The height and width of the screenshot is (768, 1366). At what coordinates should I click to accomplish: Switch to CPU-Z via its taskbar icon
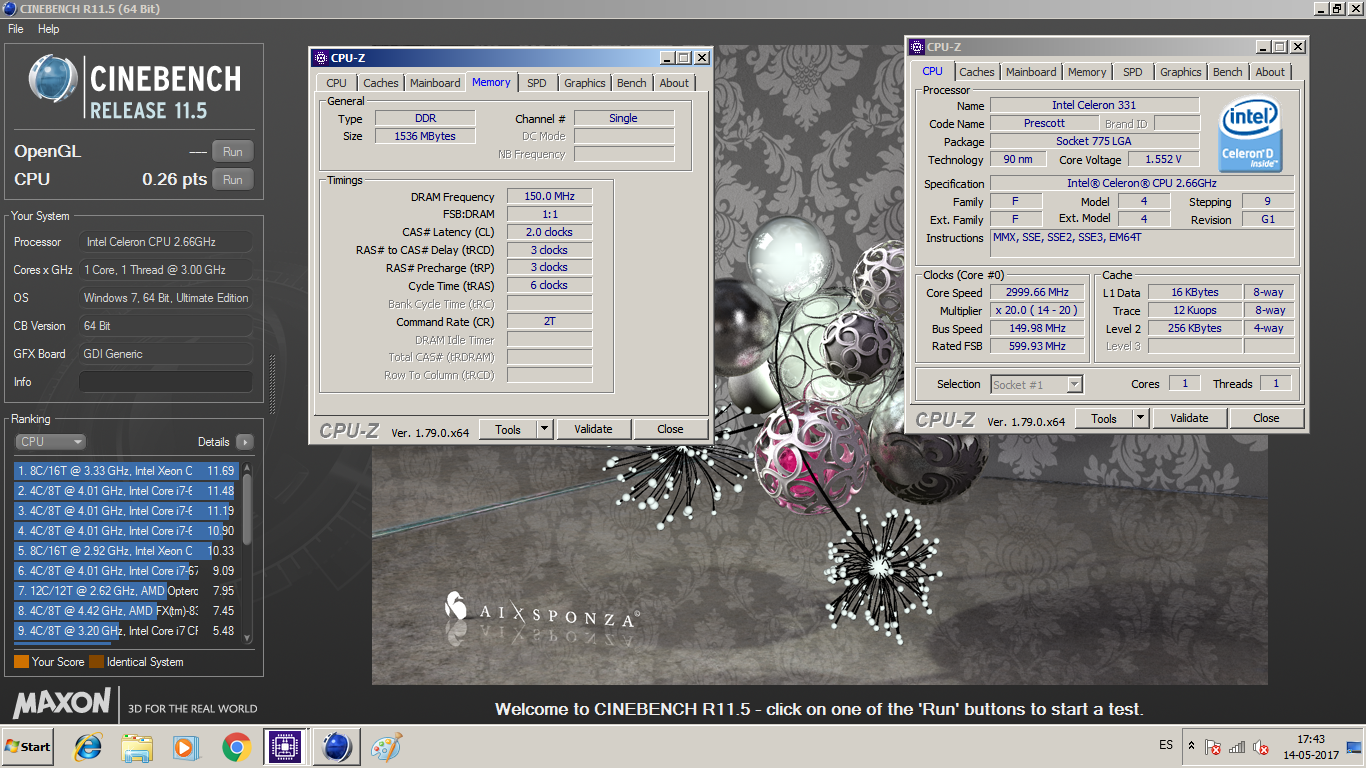tap(285, 747)
